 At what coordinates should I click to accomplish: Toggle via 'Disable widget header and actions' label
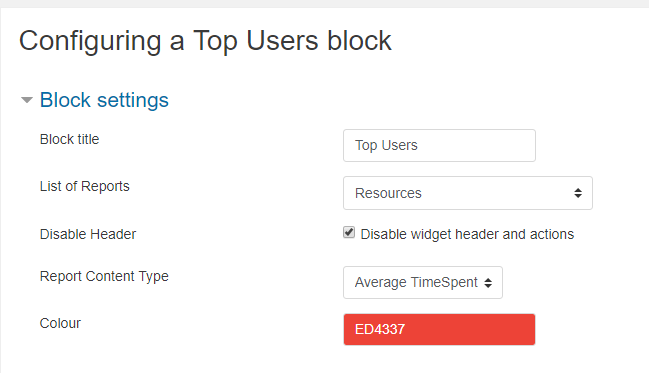[x=467, y=234]
